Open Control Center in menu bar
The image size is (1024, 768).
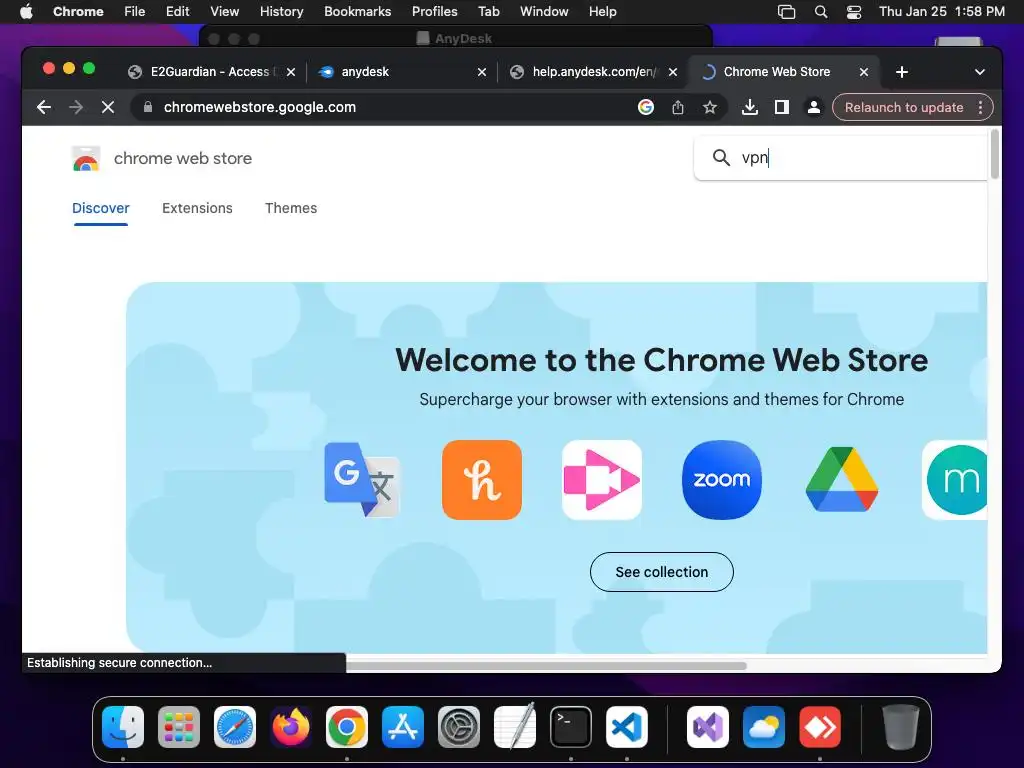pos(854,12)
